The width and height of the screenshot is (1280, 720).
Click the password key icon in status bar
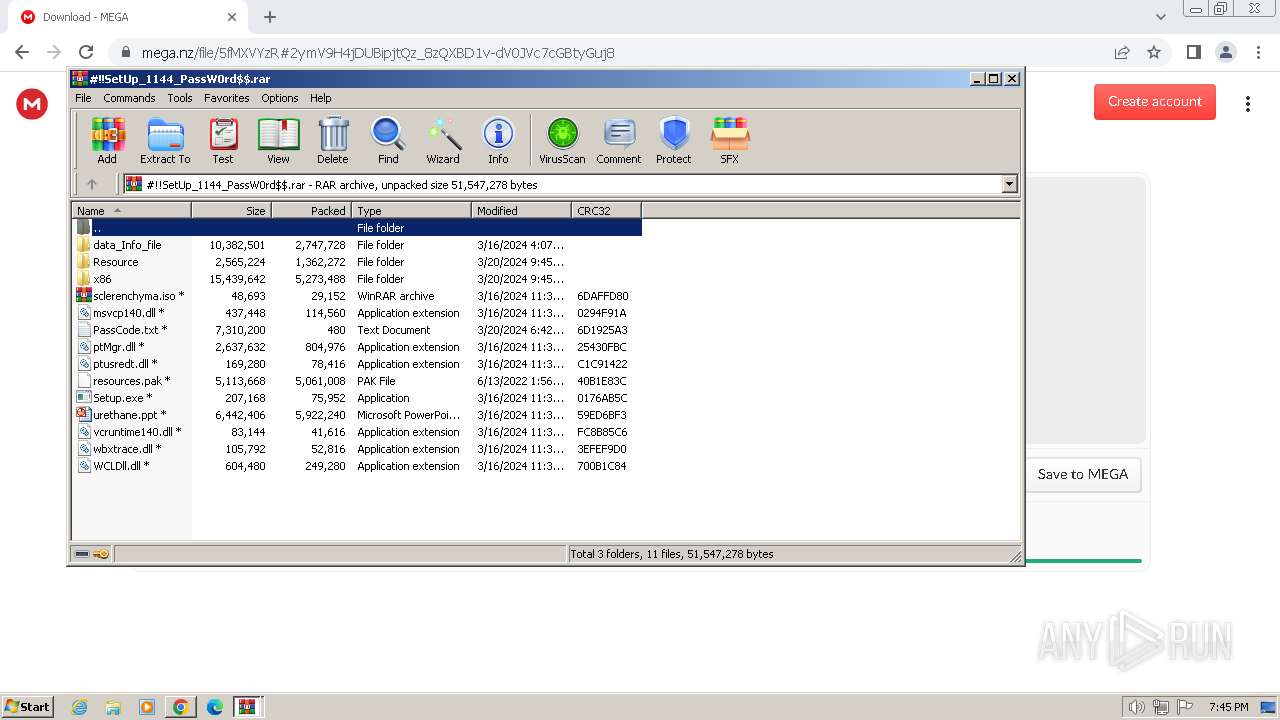click(x=101, y=554)
